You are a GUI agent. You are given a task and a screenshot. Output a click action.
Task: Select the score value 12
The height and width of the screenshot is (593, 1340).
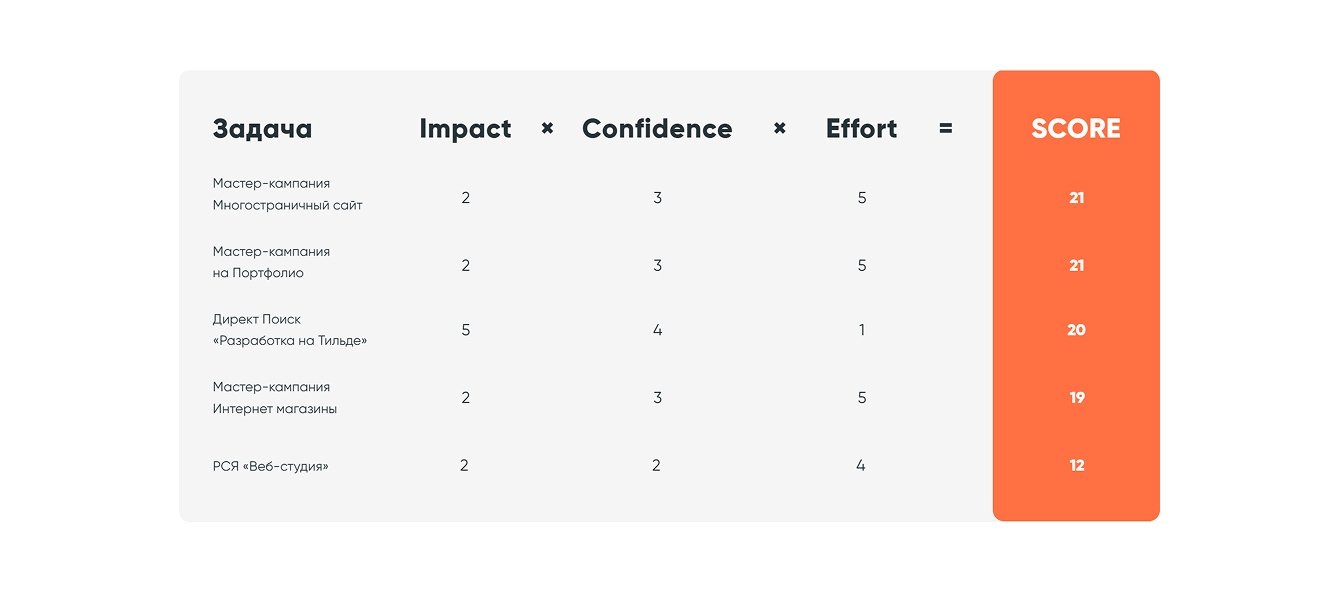[1076, 466]
